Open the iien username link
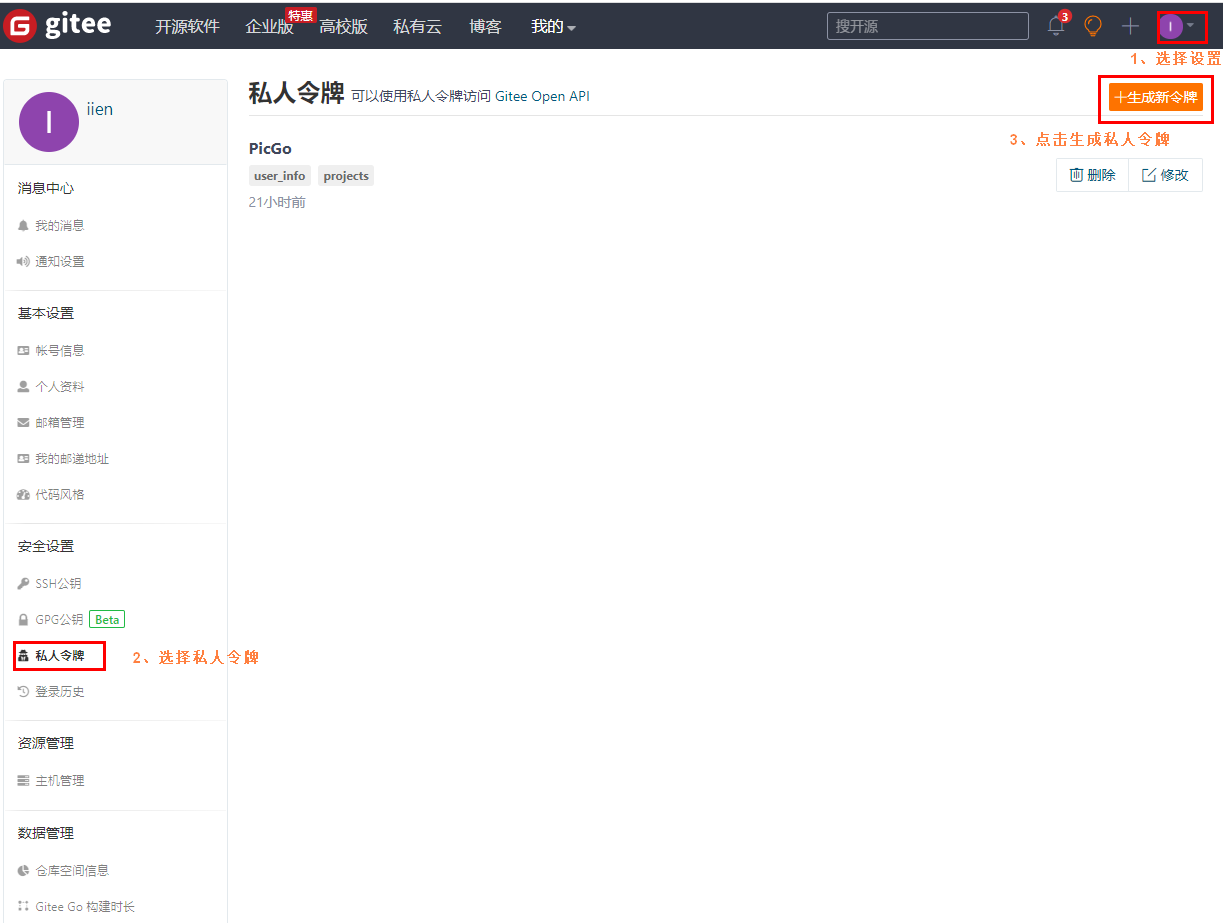1223x923 pixels. click(x=100, y=109)
